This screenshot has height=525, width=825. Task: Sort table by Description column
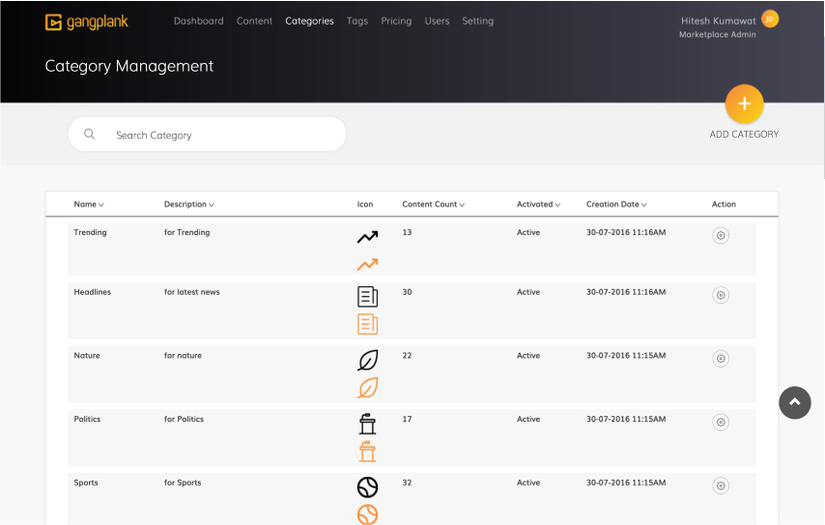tap(189, 204)
